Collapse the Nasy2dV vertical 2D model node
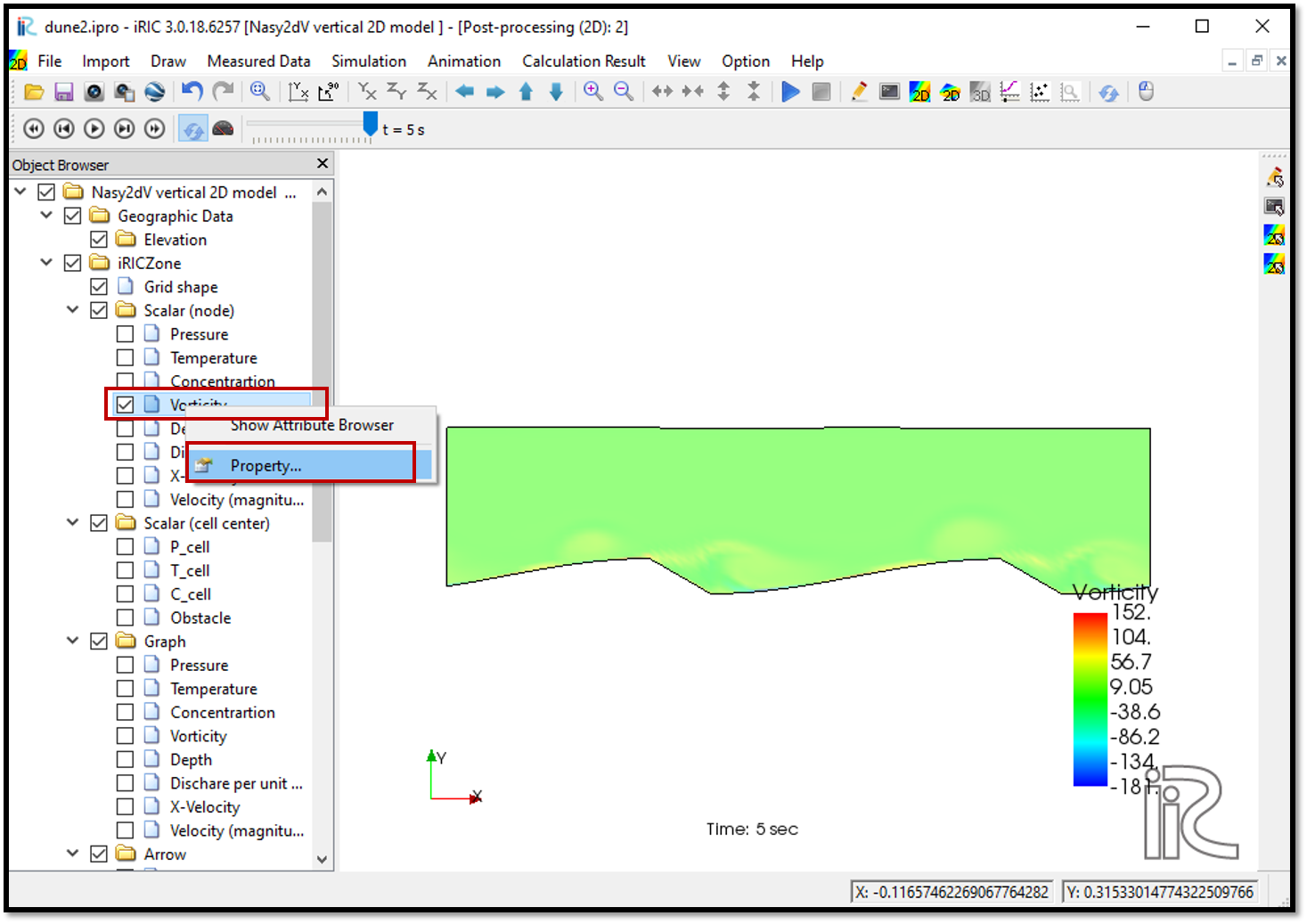This screenshot has height=924, width=1307. click(20, 192)
